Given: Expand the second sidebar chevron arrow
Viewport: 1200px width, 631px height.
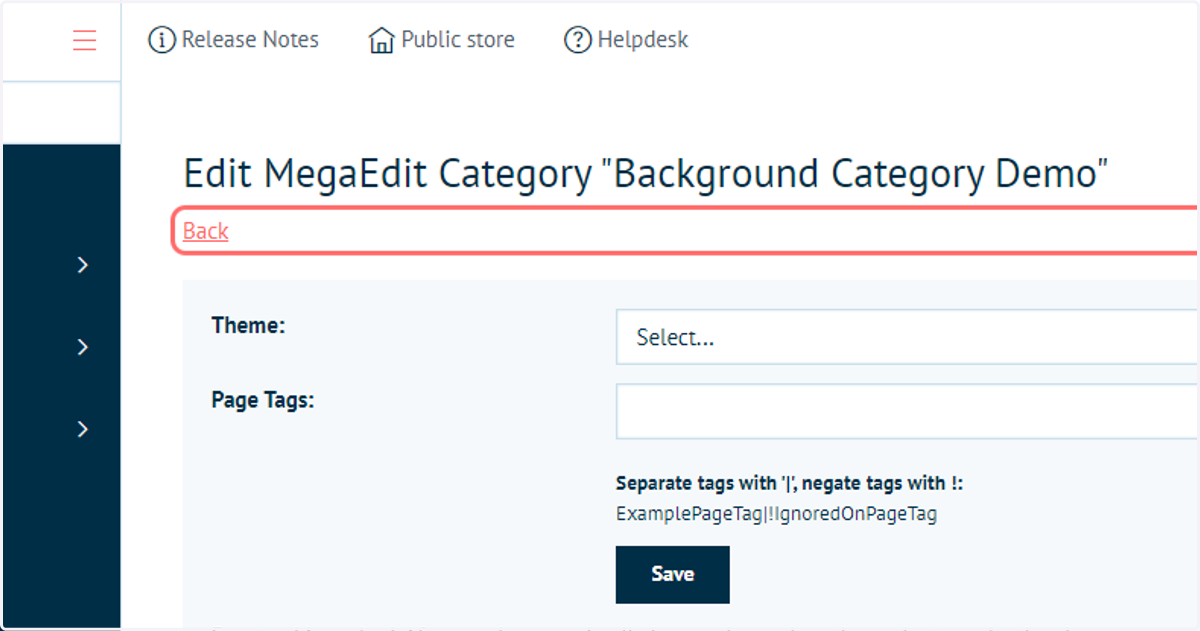Looking at the screenshot, I should point(83,347).
